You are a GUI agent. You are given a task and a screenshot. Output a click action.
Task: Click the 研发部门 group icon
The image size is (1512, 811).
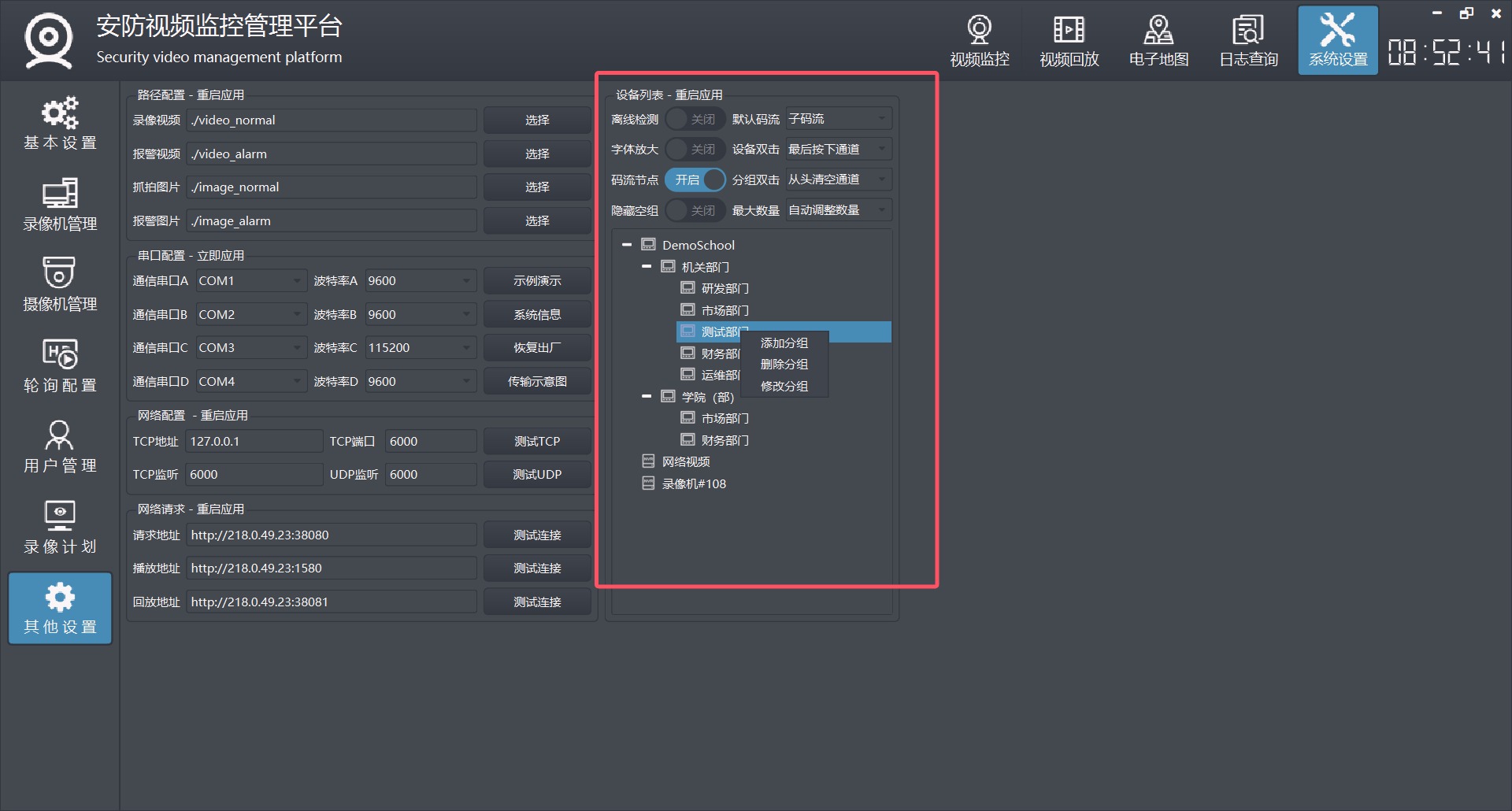687,287
